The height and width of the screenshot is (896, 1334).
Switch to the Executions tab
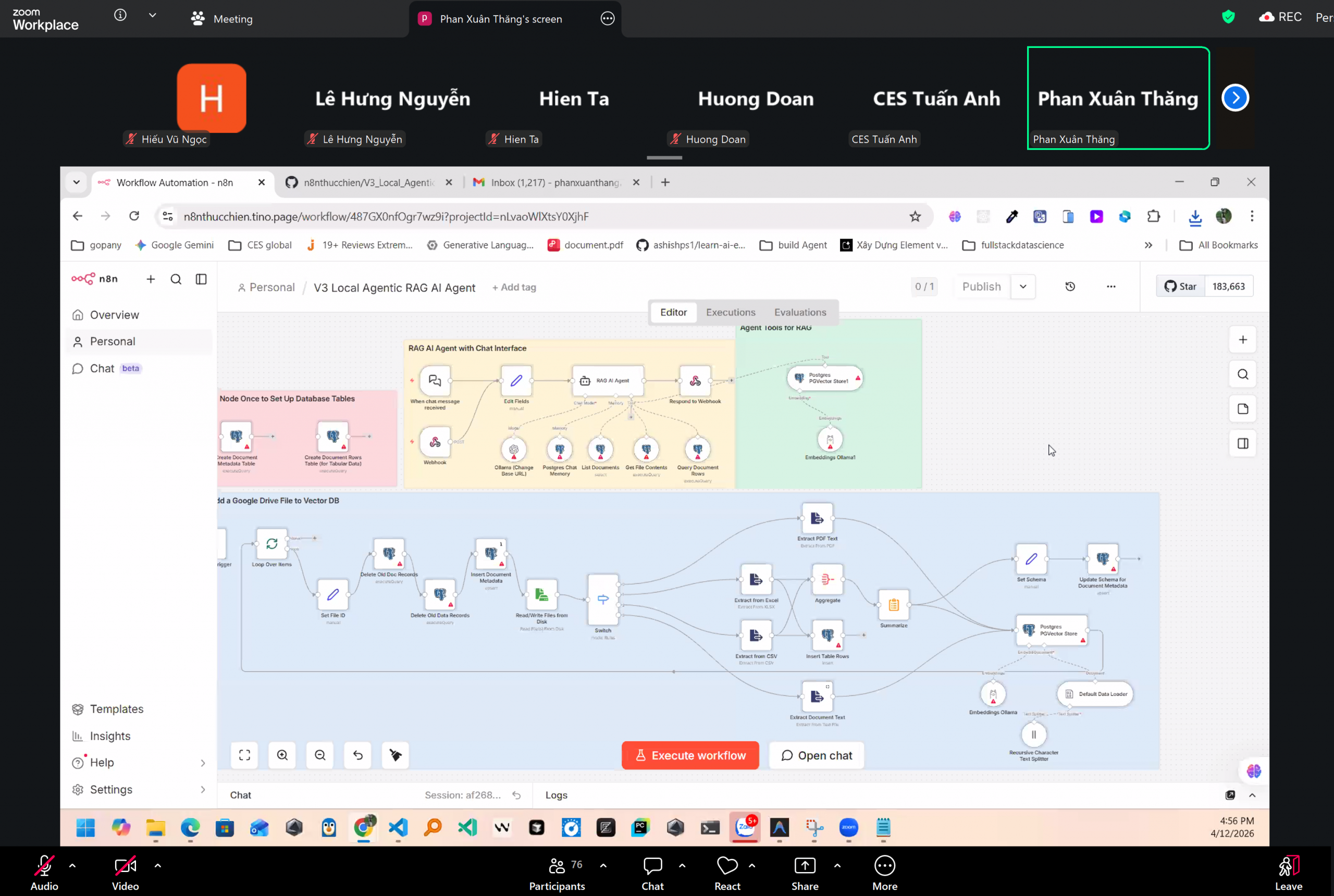[731, 312]
